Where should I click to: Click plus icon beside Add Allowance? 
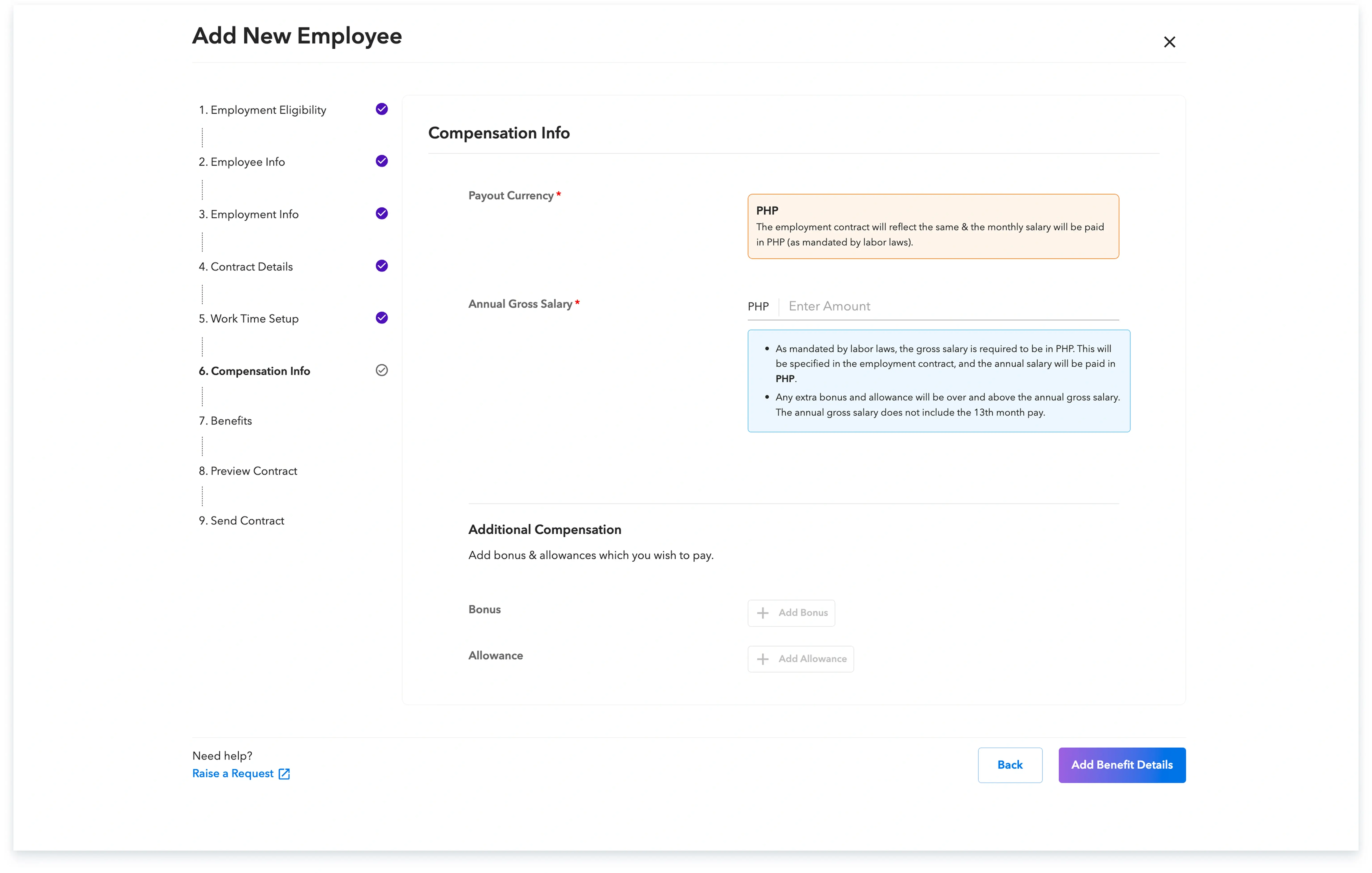[762, 659]
